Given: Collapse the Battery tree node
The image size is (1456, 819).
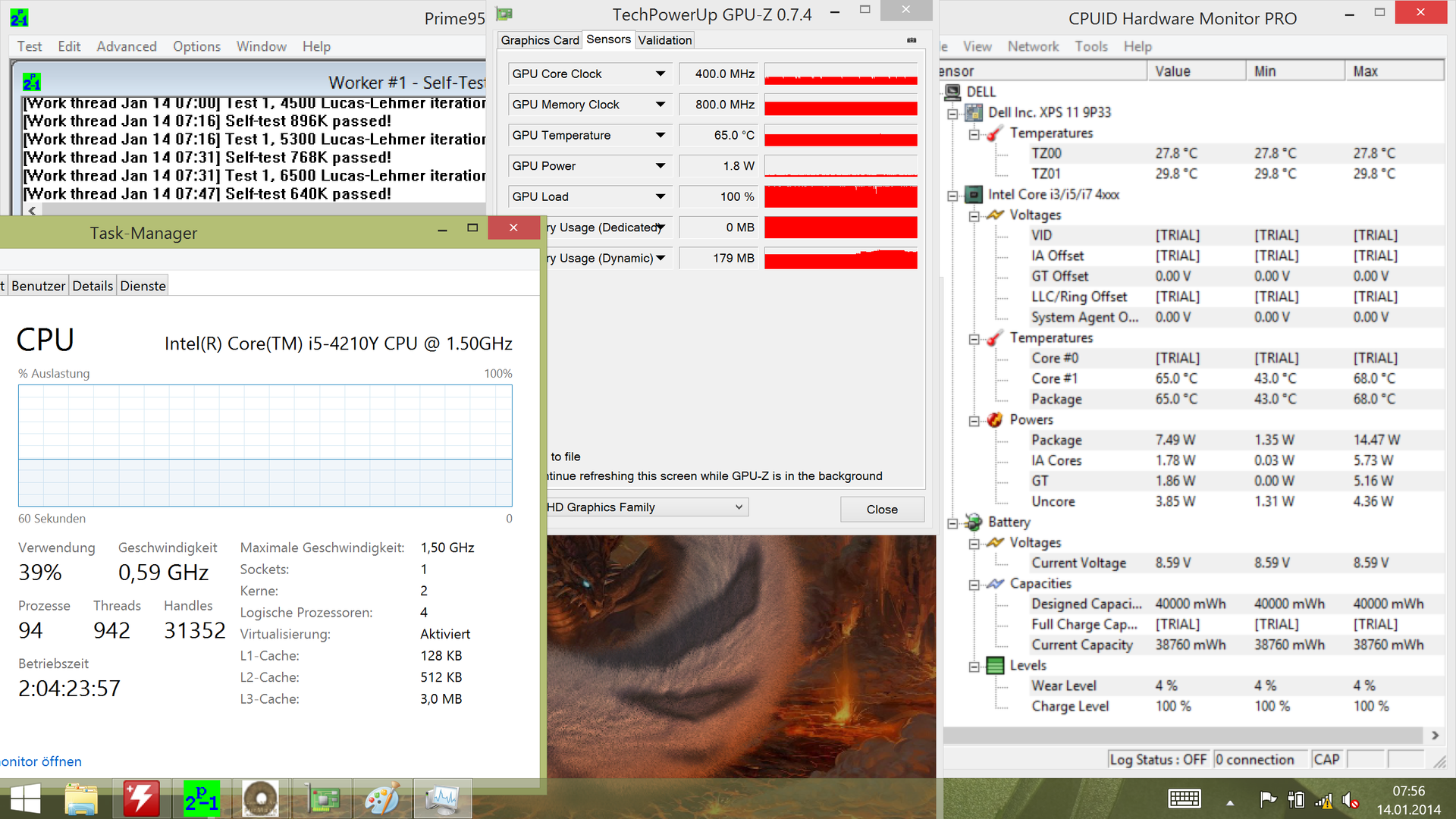Looking at the screenshot, I should (x=952, y=523).
